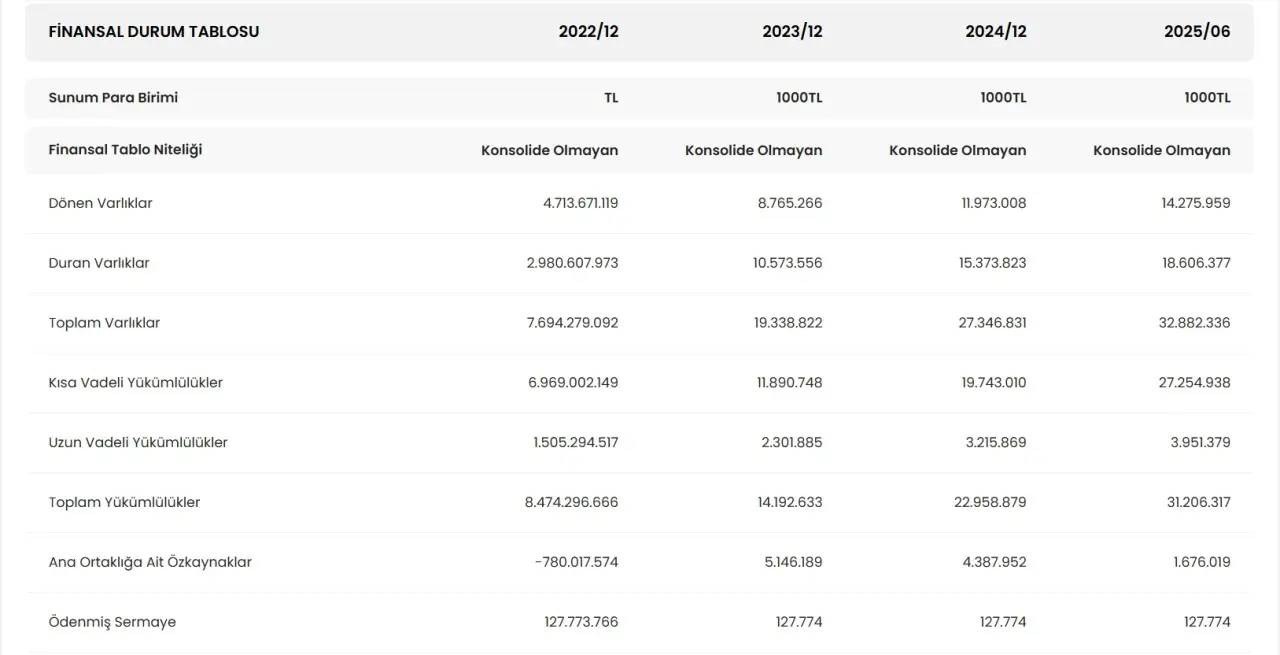This screenshot has width=1280, height=655.
Task: Click the TL currency cell under 2022/12
Action: click(610, 98)
